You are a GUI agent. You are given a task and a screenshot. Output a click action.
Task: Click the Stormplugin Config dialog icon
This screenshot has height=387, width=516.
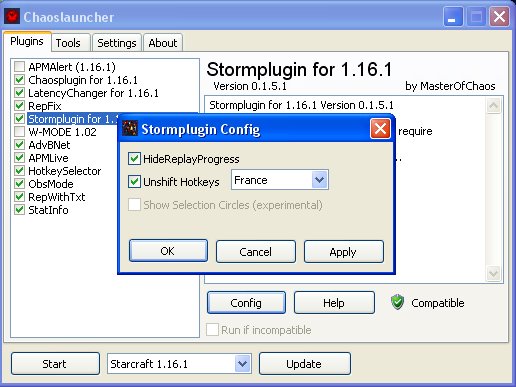tap(130, 129)
